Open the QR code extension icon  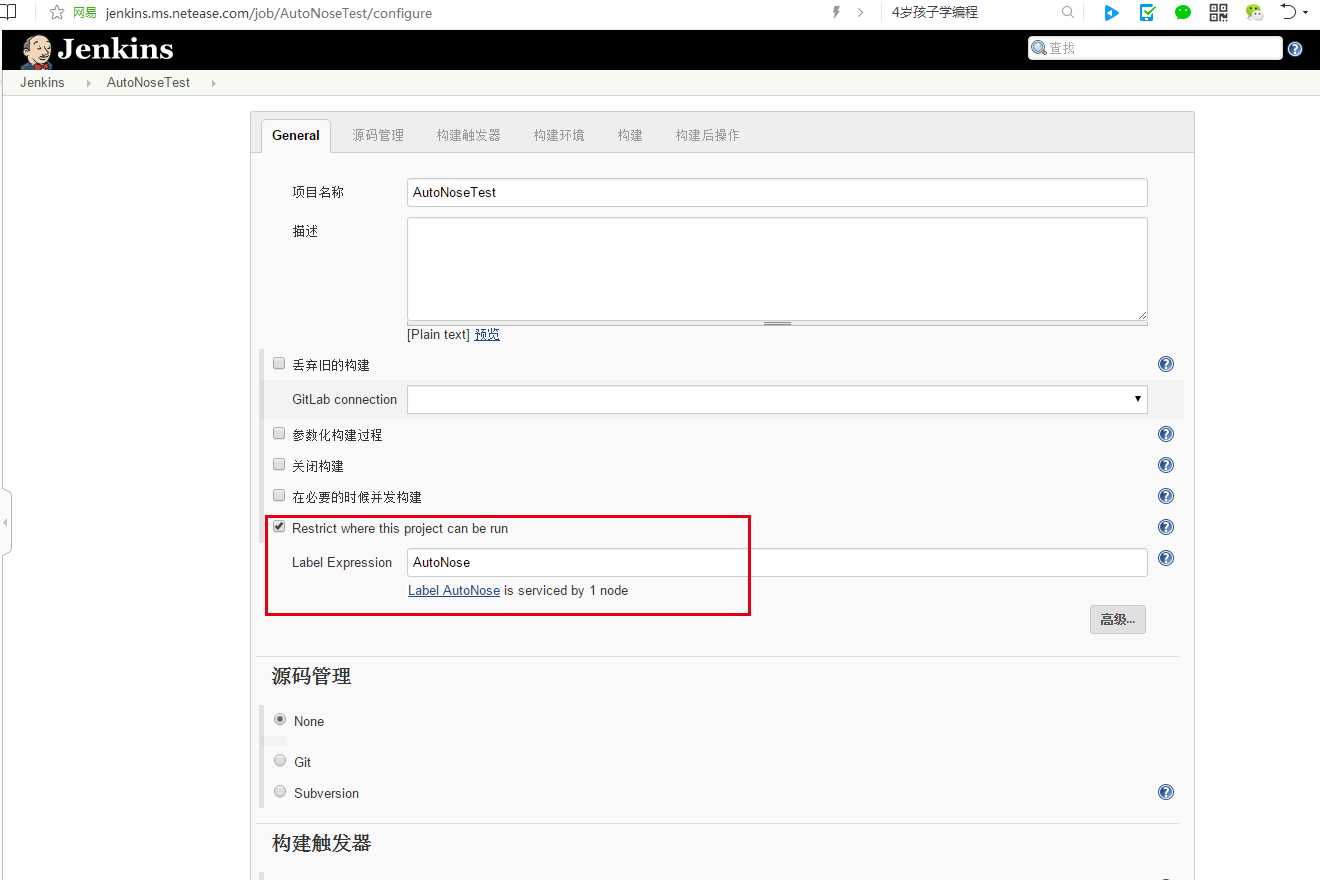point(1218,13)
